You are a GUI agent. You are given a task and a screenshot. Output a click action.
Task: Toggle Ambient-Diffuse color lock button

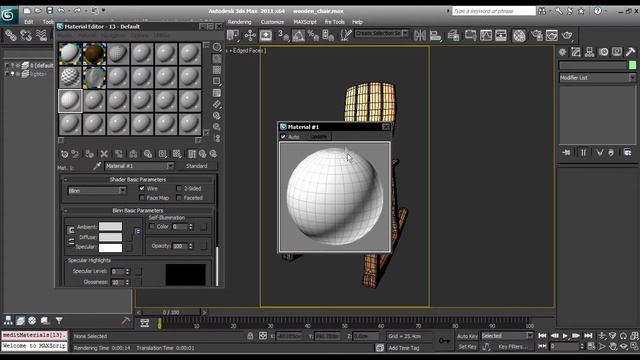(x=71, y=230)
